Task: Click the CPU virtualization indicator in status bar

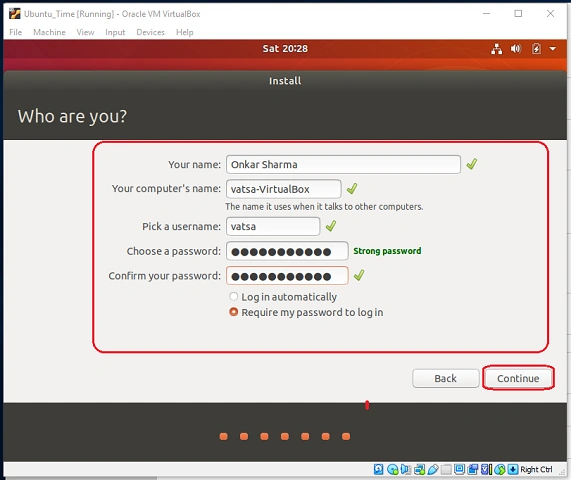Action: click(486, 469)
